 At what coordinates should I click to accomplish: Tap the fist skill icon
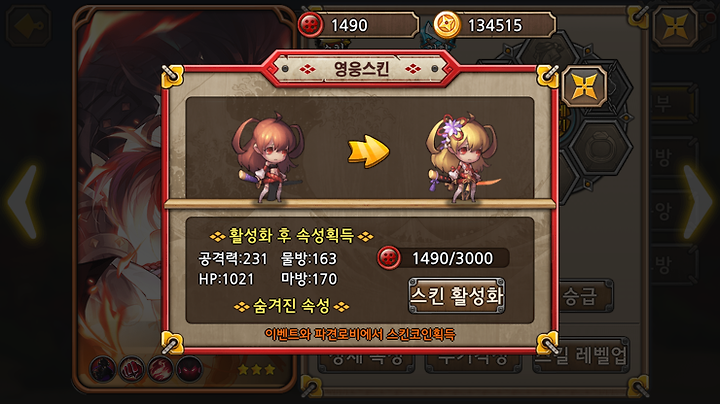coord(132,369)
